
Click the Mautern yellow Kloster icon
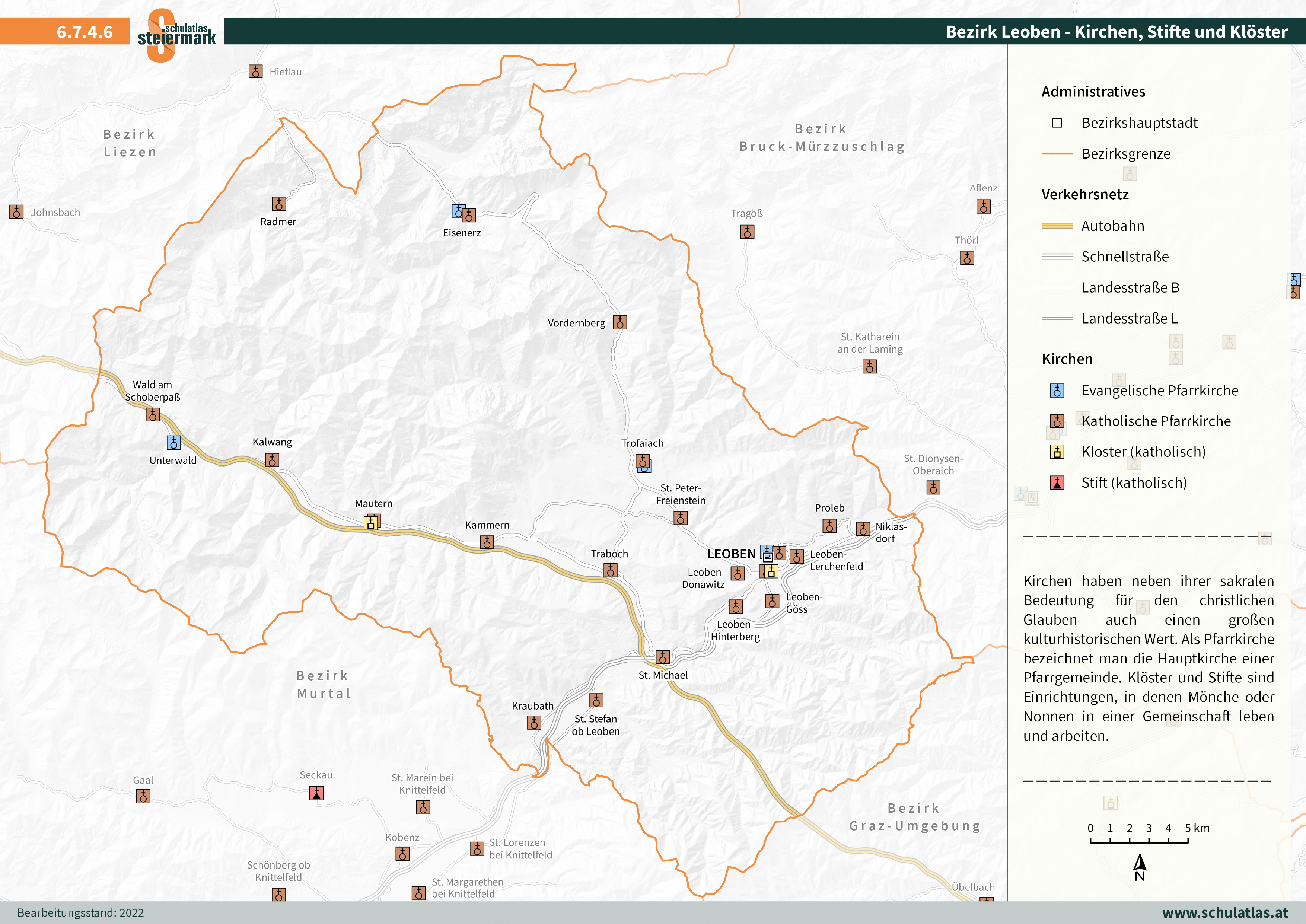(x=370, y=524)
